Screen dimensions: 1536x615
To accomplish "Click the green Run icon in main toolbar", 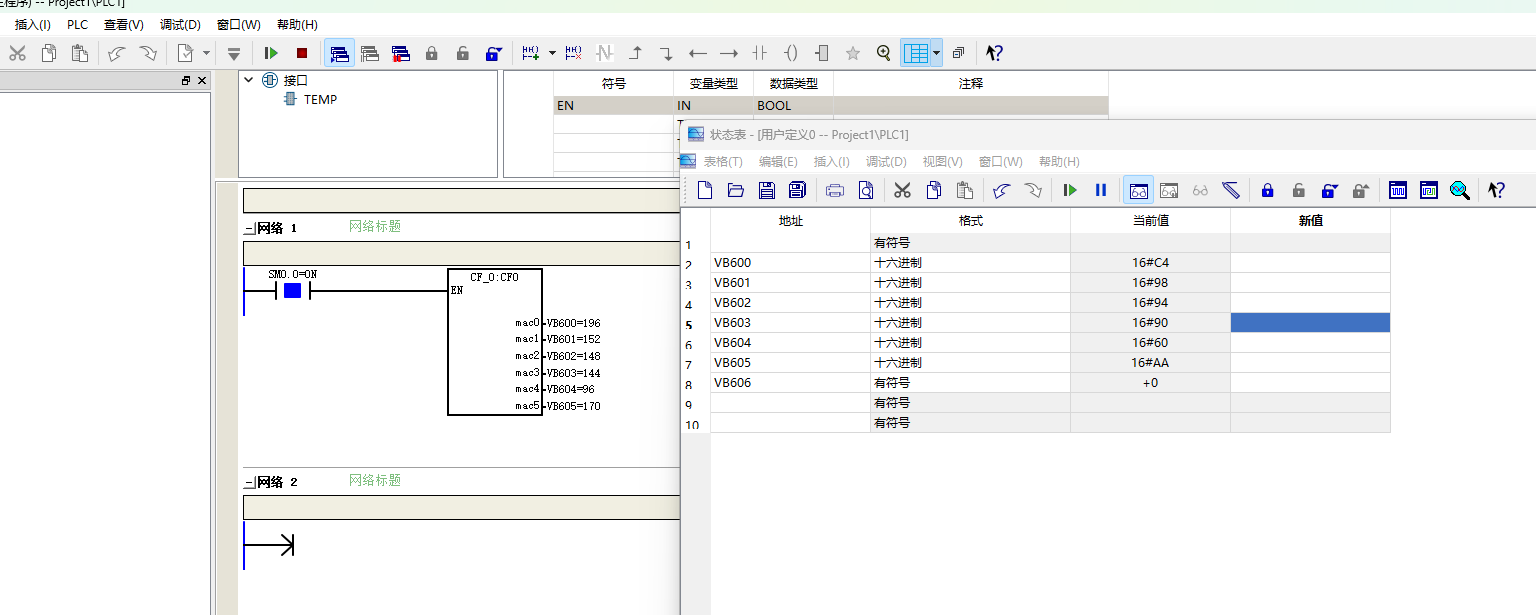I will 271,53.
